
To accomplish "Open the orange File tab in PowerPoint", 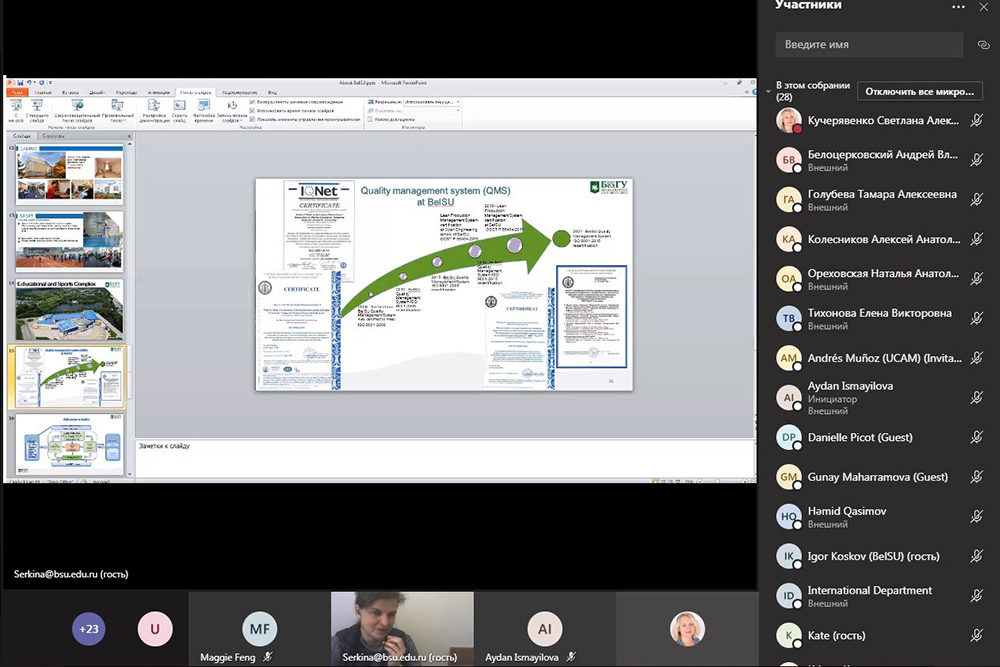I will (x=17, y=91).
